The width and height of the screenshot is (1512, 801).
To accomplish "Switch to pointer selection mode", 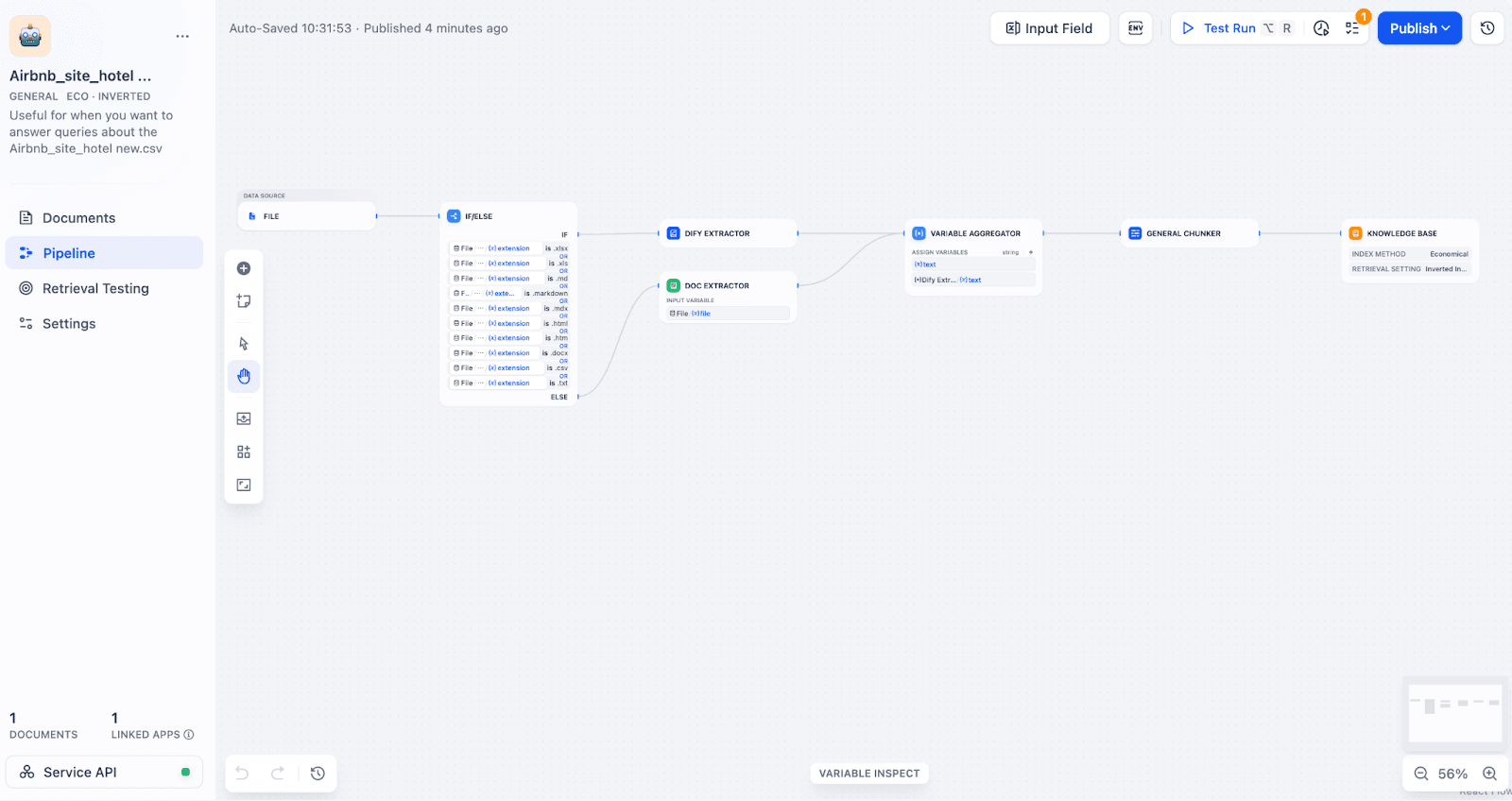I will [244, 344].
